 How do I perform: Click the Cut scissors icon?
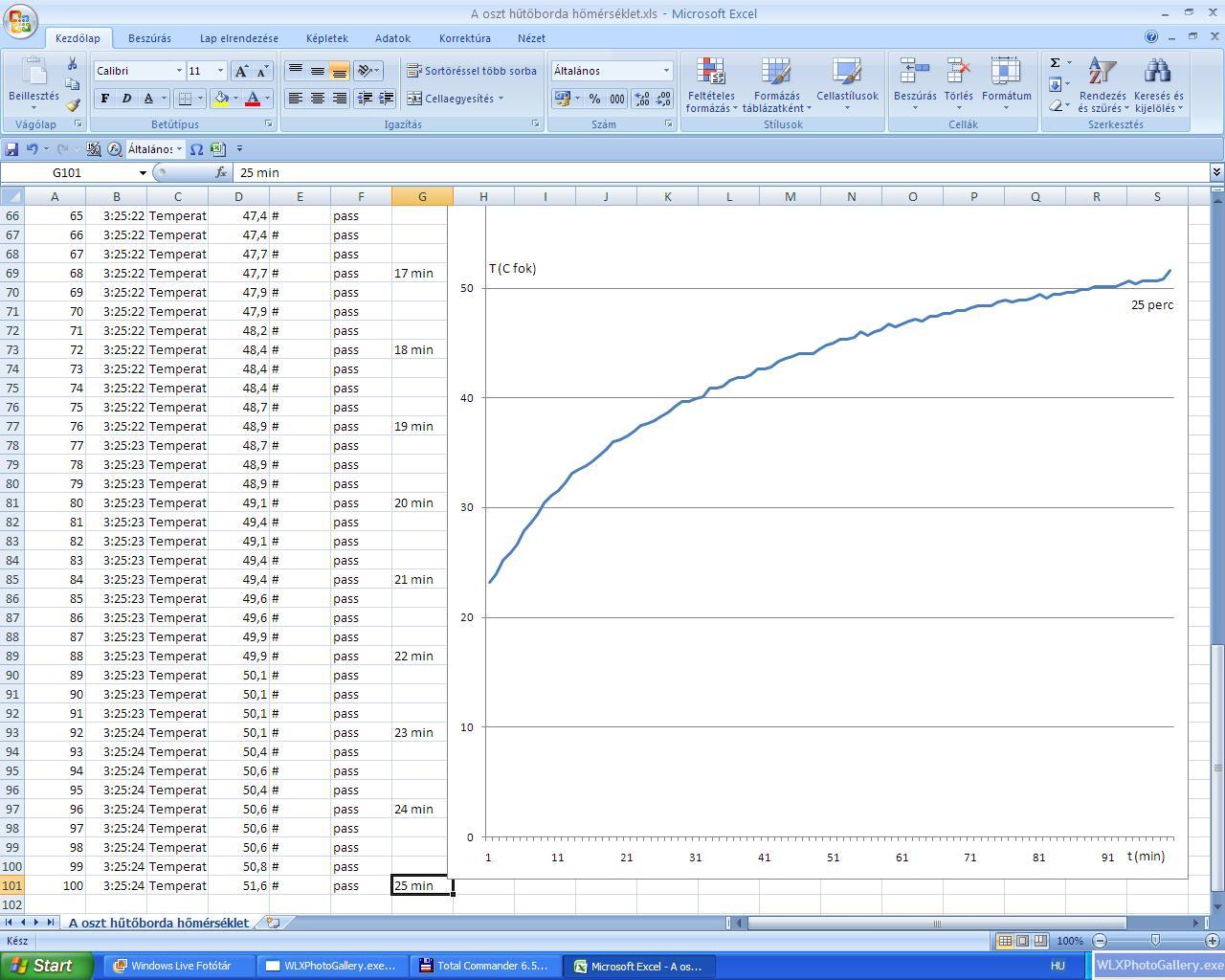(72, 63)
